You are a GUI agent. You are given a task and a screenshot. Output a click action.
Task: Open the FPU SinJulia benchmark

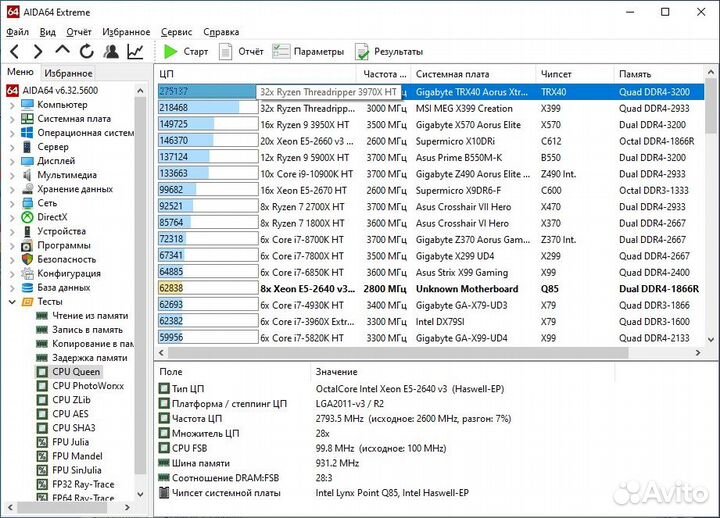coord(69,470)
